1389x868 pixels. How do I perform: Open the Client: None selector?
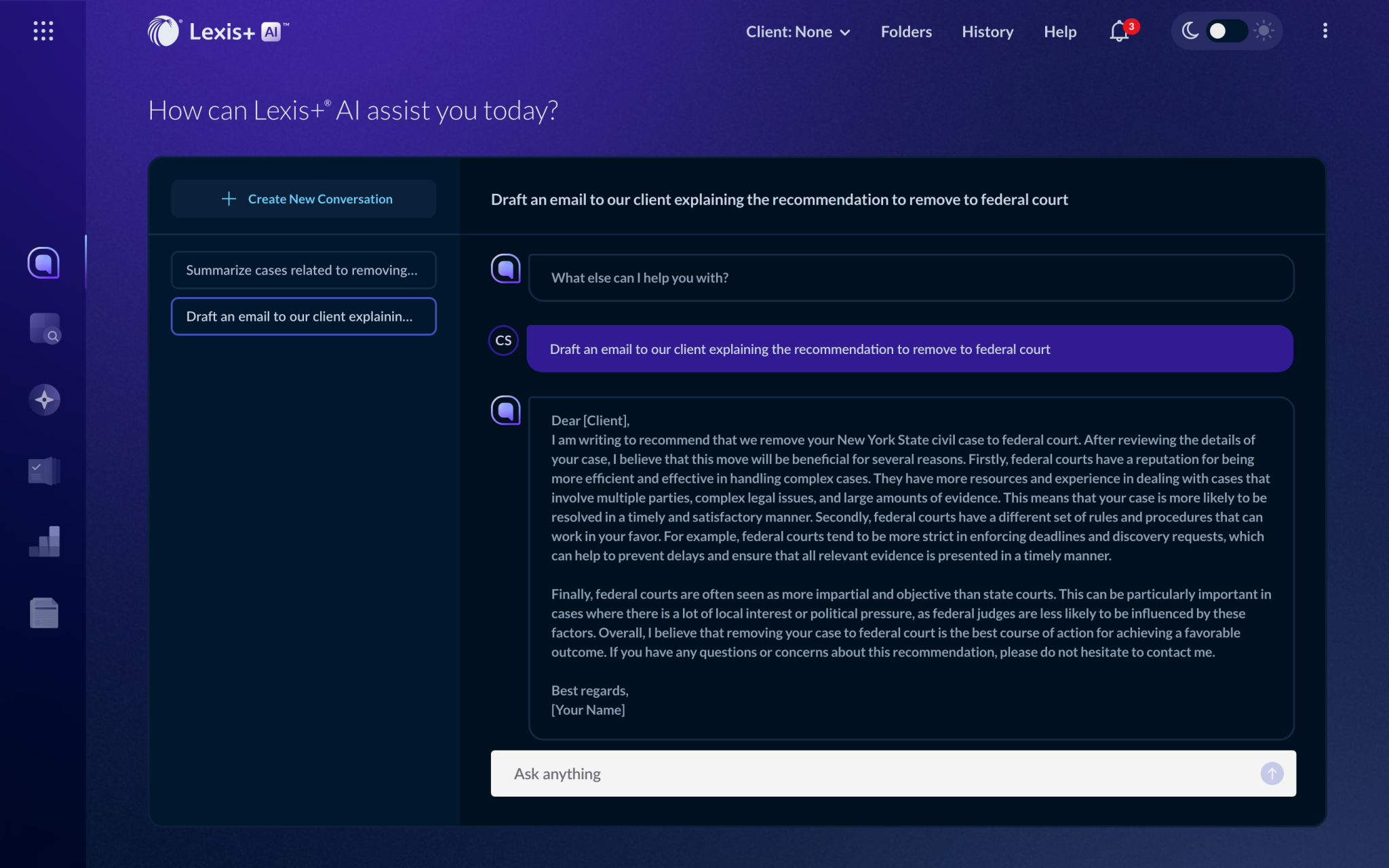click(788, 32)
